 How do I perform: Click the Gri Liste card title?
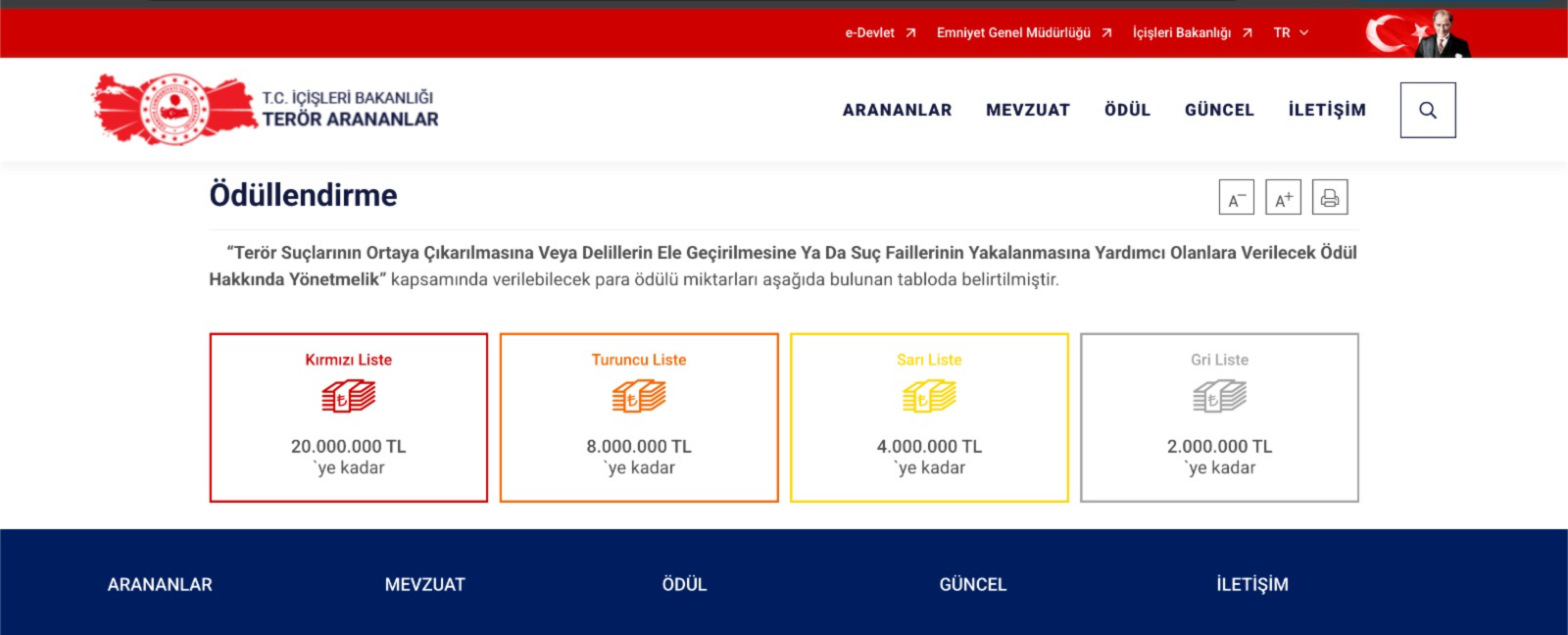1220,360
